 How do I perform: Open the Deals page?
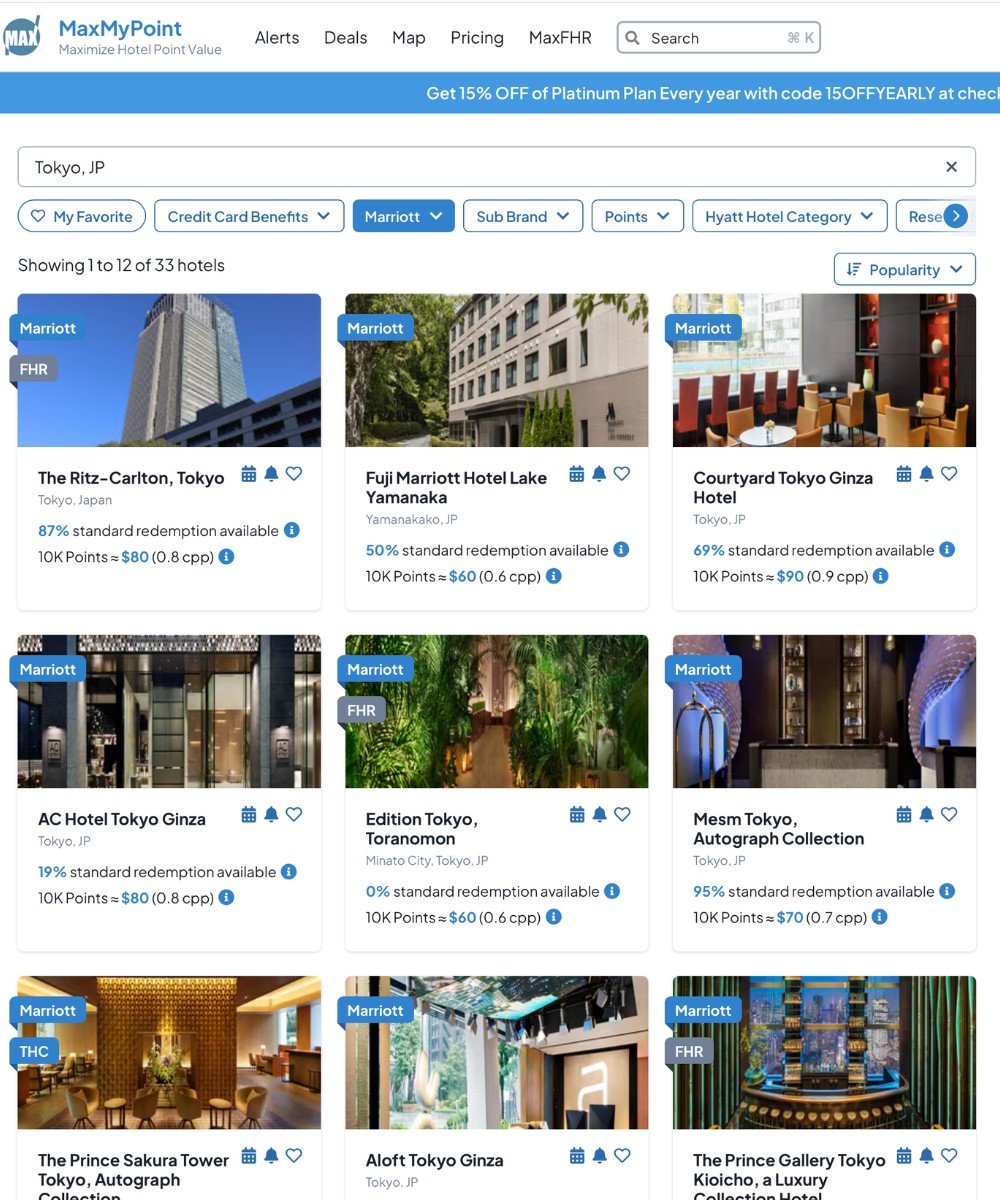tap(346, 38)
